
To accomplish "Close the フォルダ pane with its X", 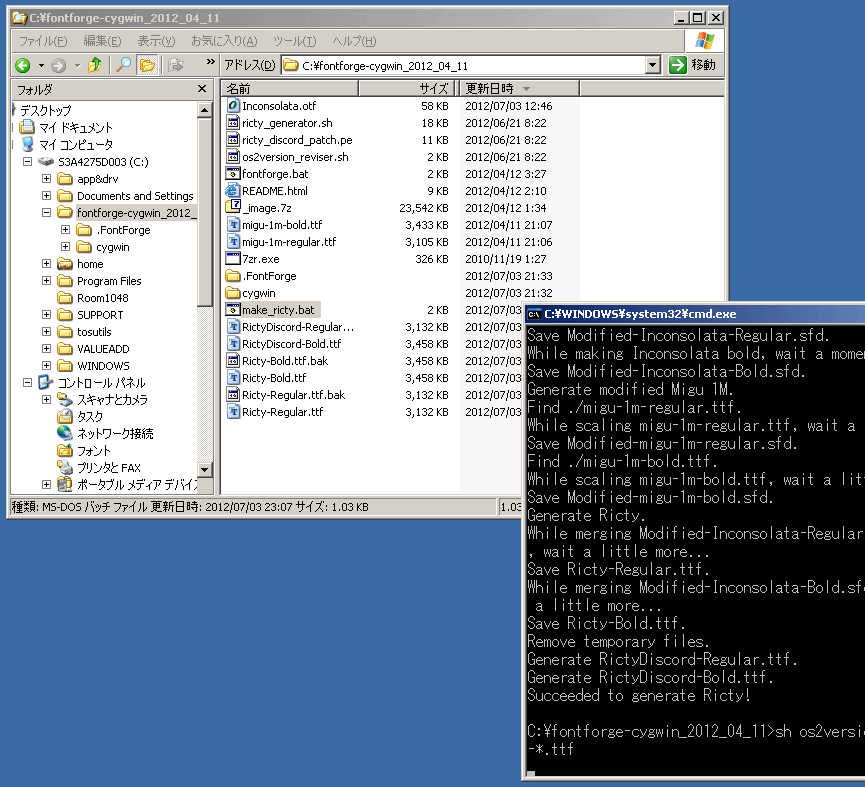I will click(202, 88).
